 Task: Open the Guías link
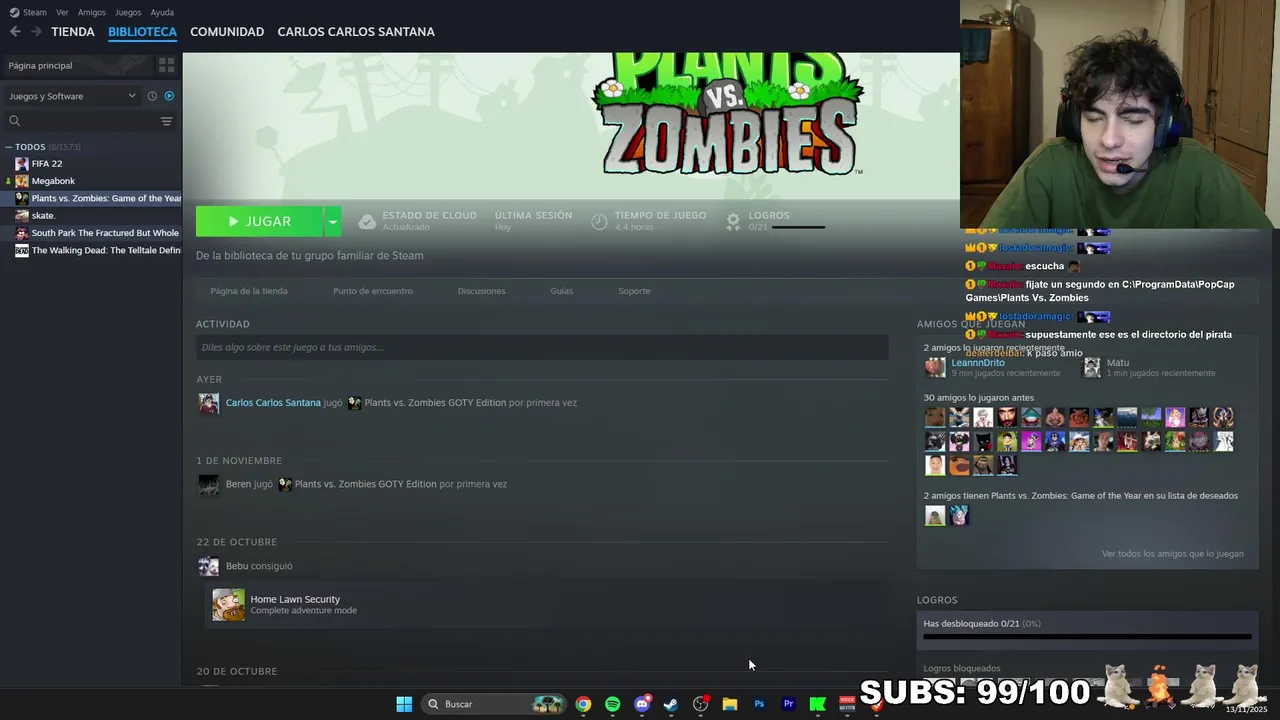click(x=561, y=291)
